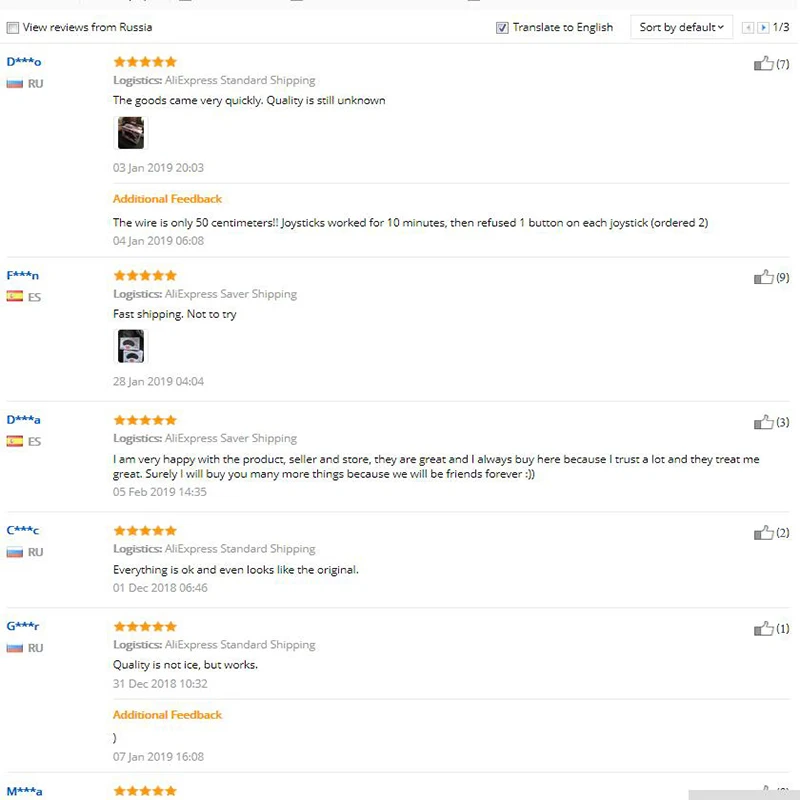Click thumbs-up icon on C***c's review
The image size is (800, 800).
pos(763,533)
